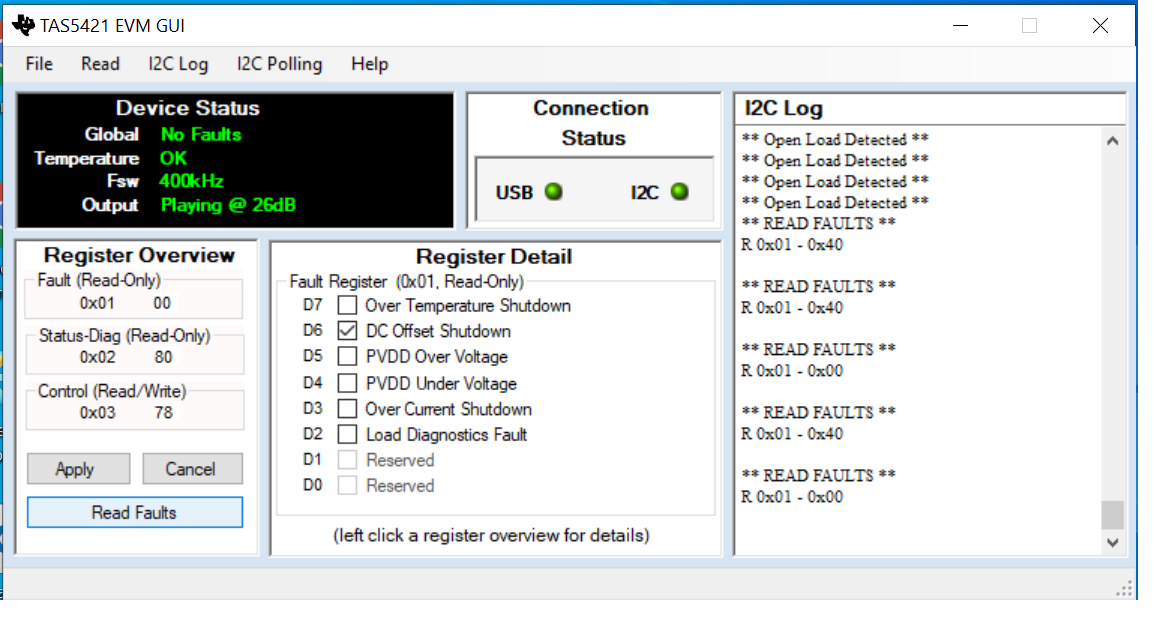
Task: Click the Read Faults button
Action: coord(134,512)
